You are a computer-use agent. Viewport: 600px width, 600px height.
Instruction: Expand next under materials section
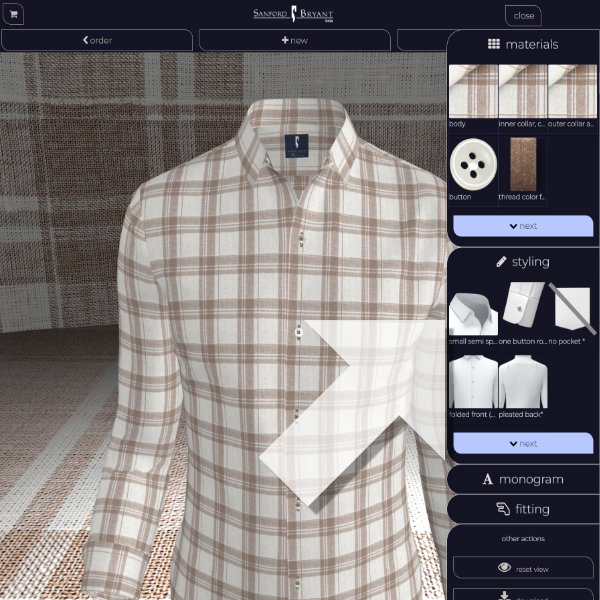522,226
